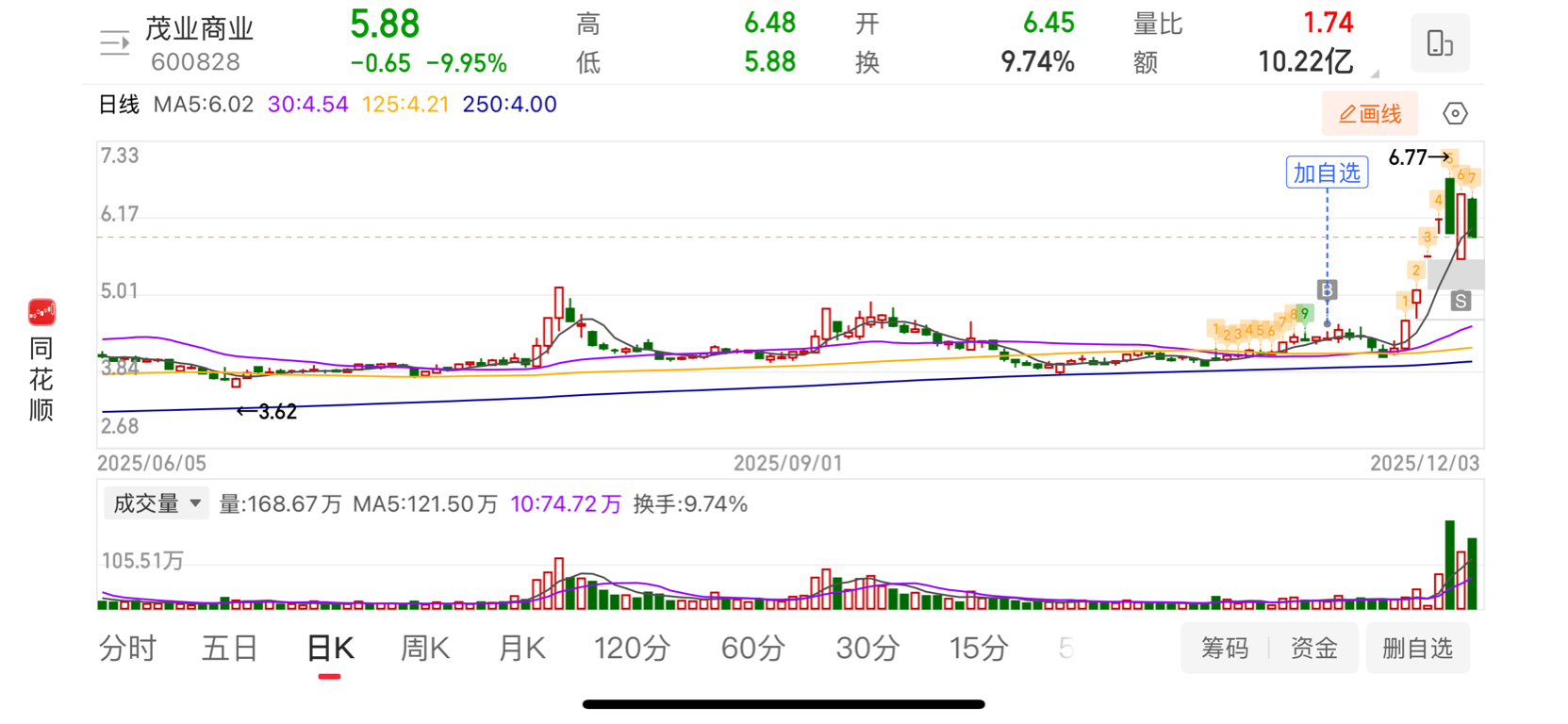The width and height of the screenshot is (1568, 724).
Task: Tap the 日线 period label
Action: pyautogui.click(x=119, y=105)
